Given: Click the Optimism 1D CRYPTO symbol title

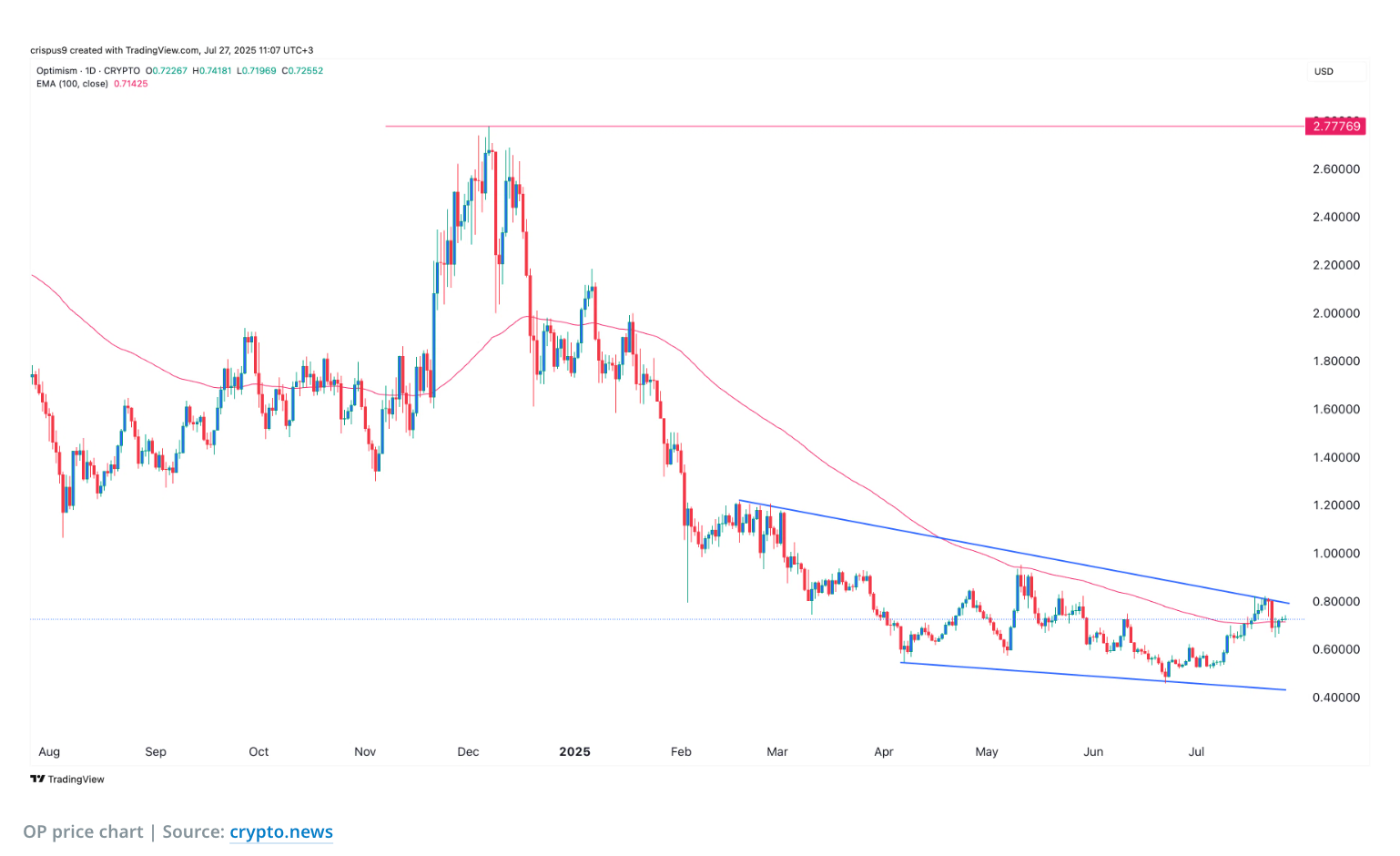Looking at the screenshot, I should pos(88,71).
